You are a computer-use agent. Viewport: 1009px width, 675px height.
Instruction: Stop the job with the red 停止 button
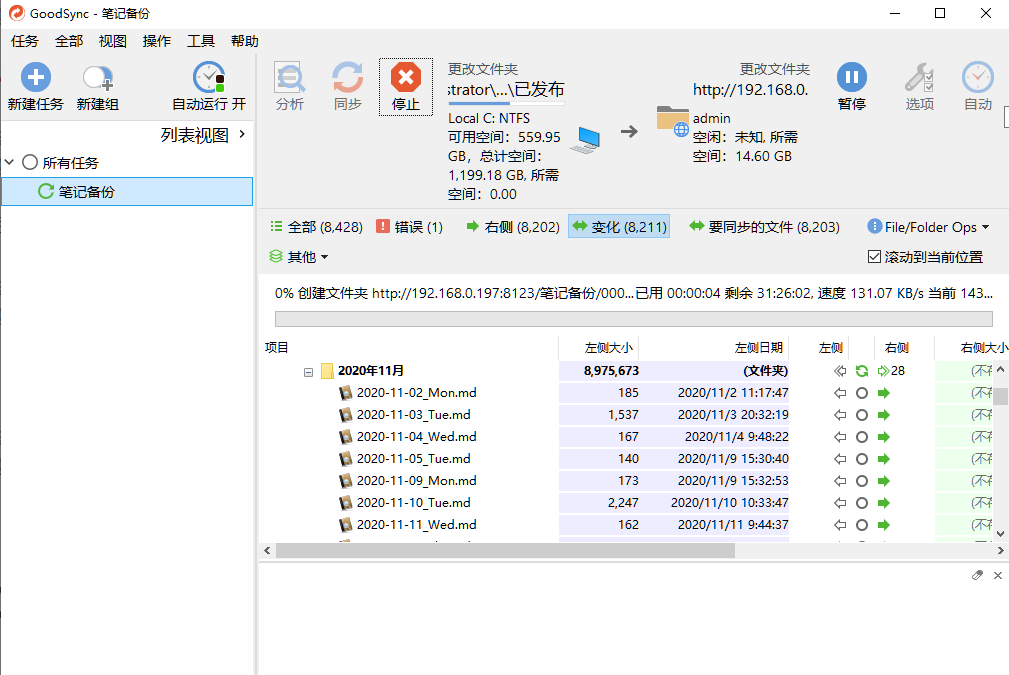click(x=405, y=86)
